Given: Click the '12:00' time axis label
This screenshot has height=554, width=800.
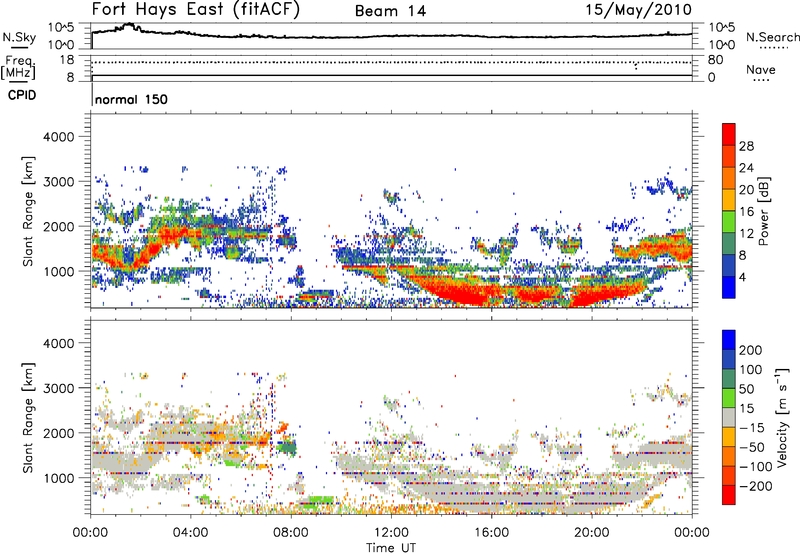Looking at the screenshot, I should pyautogui.click(x=391, y=533).
